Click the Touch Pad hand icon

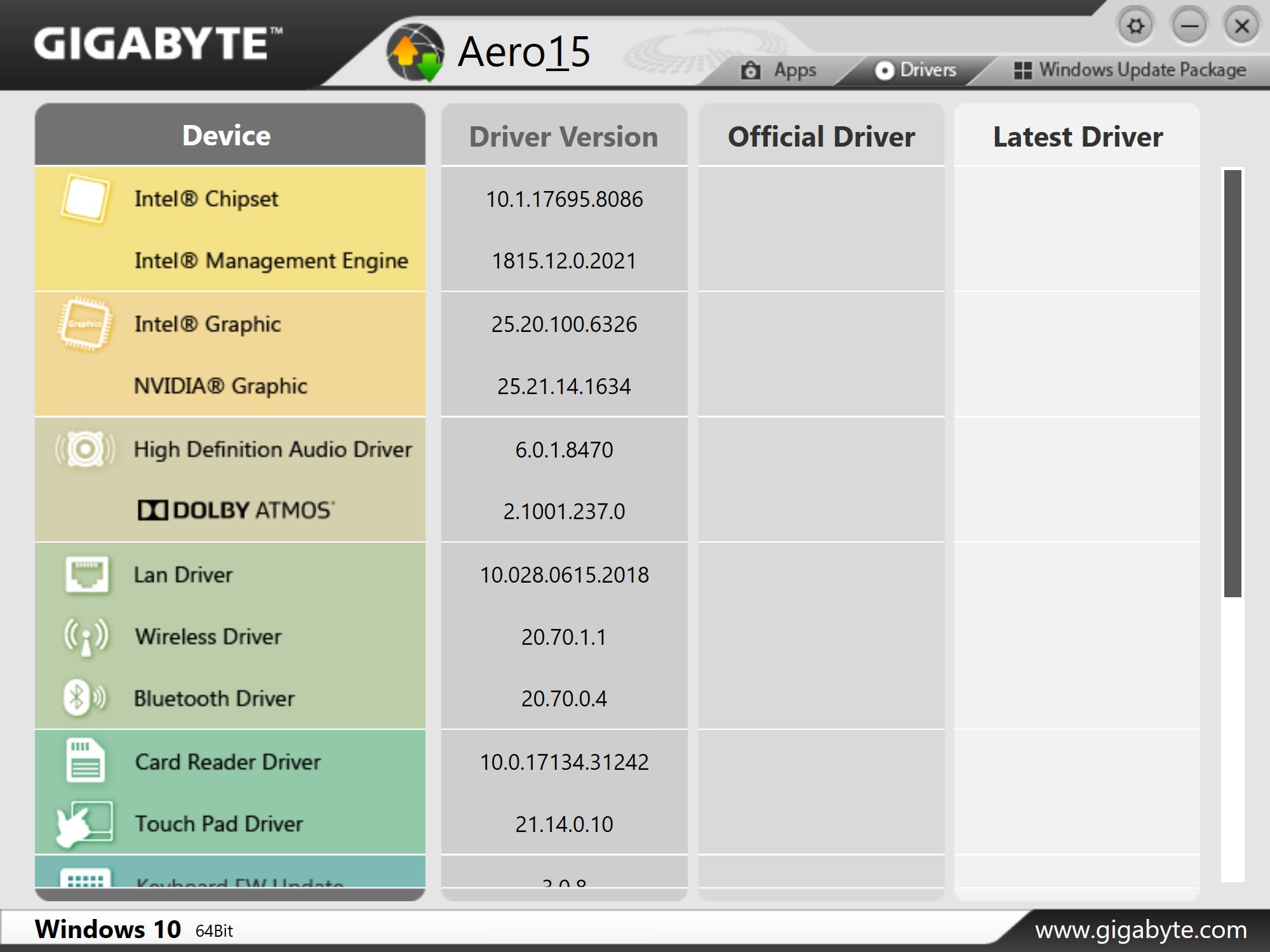tap(84, 824)
